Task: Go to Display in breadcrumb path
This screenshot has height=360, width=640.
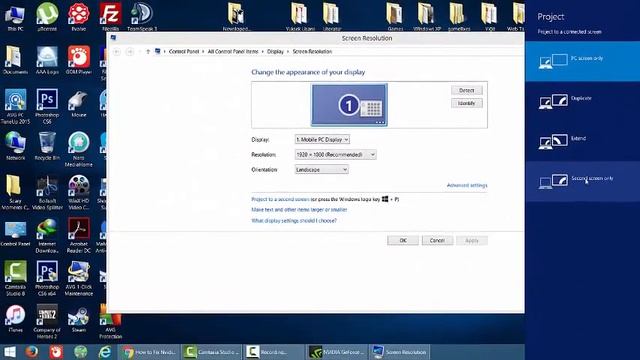Action: pos(275,51)
